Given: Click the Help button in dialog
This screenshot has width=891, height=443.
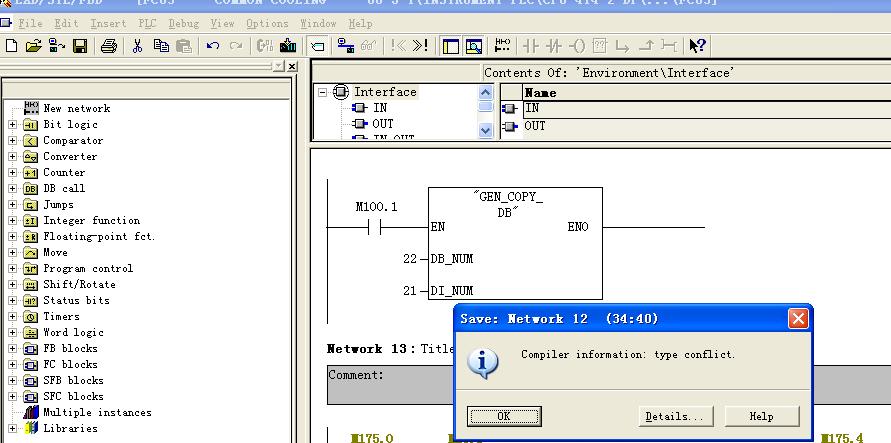Looking at the screenshot, I should point(761,416).
